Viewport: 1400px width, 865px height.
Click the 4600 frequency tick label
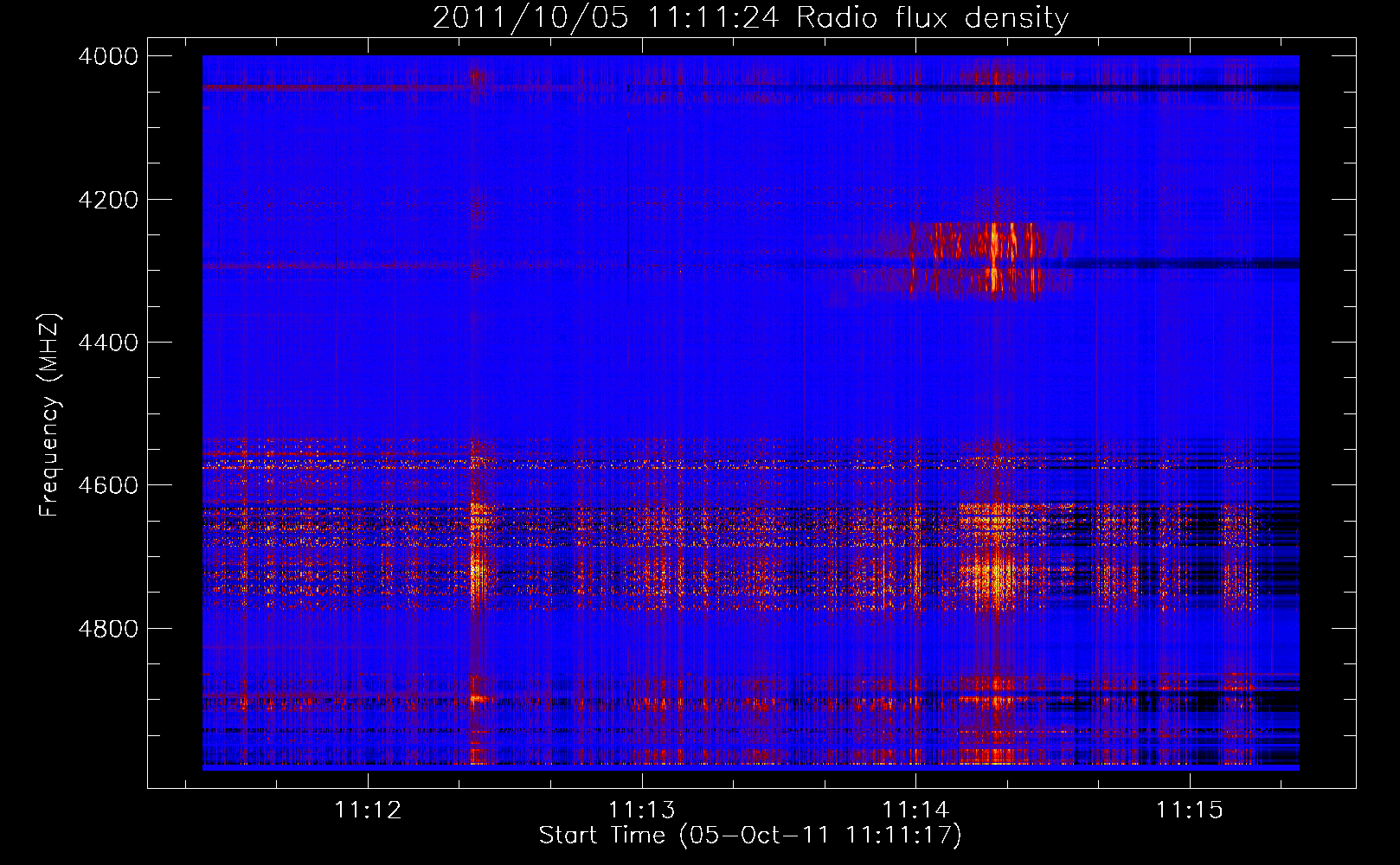click(108, 485)
